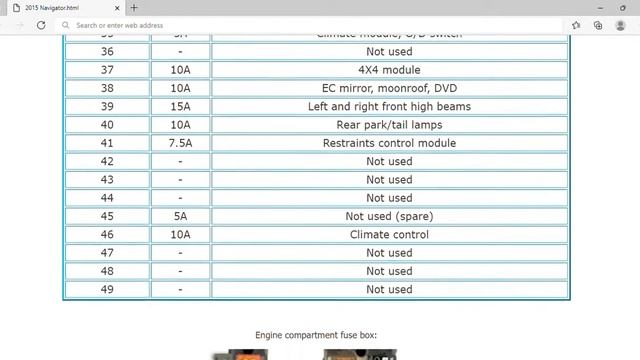Focus the Search or enter web address field
The height and width of the screenshot is (360, 640).
point(309,25)
